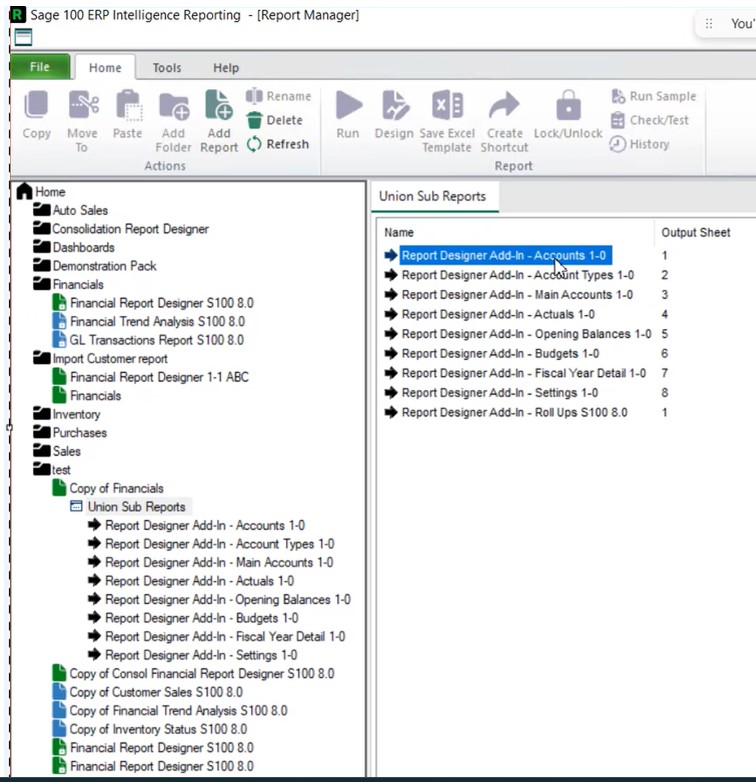Select Fiscal Year Detail 1-0 in left tree

(225, 636)
